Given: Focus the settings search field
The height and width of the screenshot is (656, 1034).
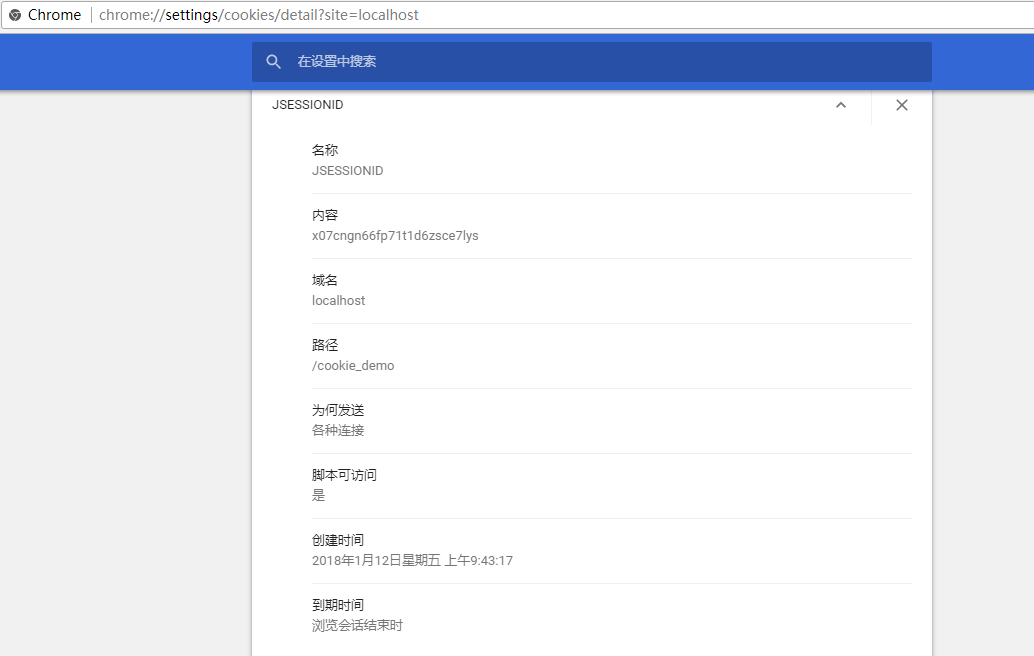Looking at the screenshot, I should click(592, 62).
